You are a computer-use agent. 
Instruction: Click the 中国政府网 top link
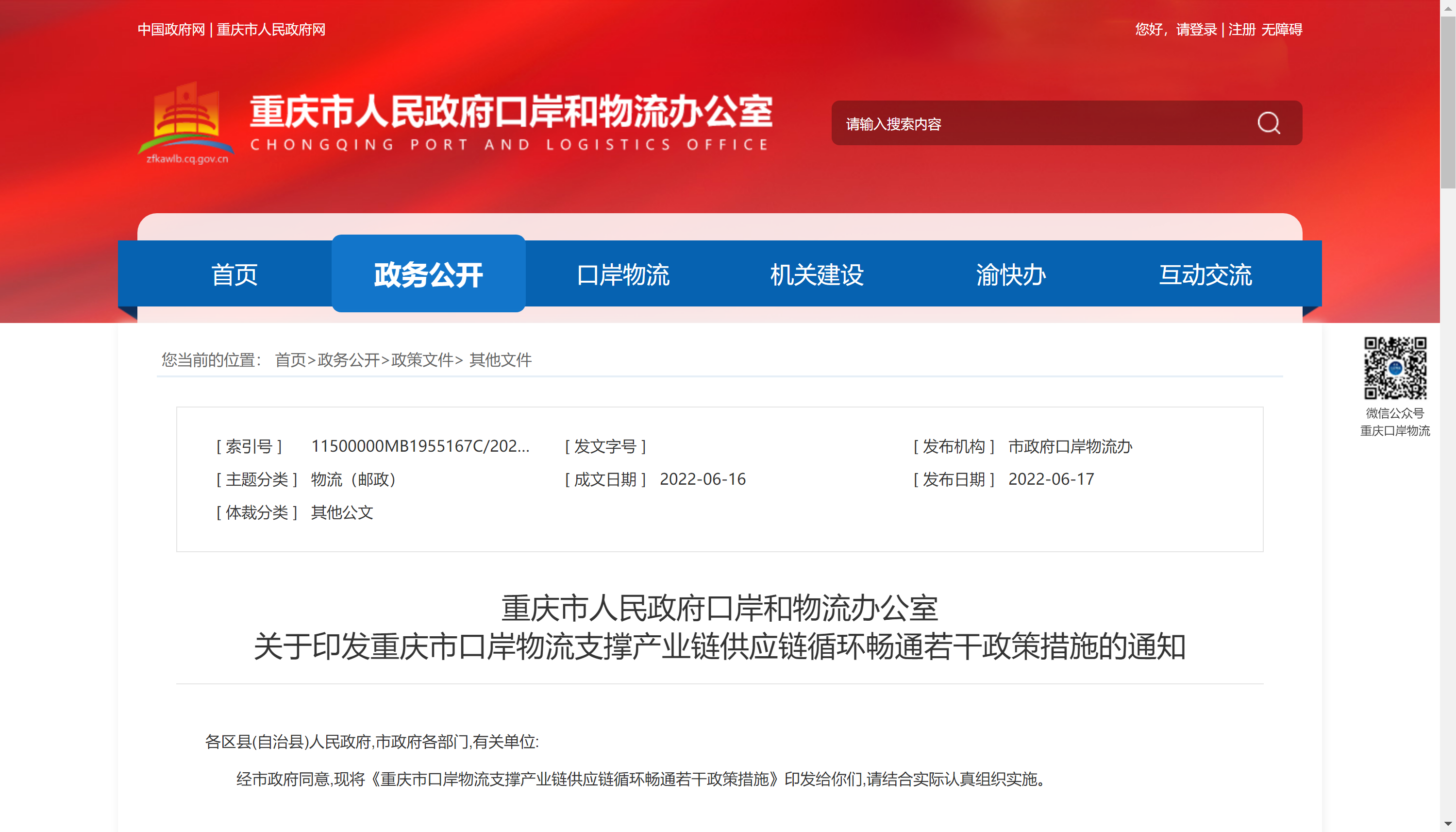(x=171, y=30)
